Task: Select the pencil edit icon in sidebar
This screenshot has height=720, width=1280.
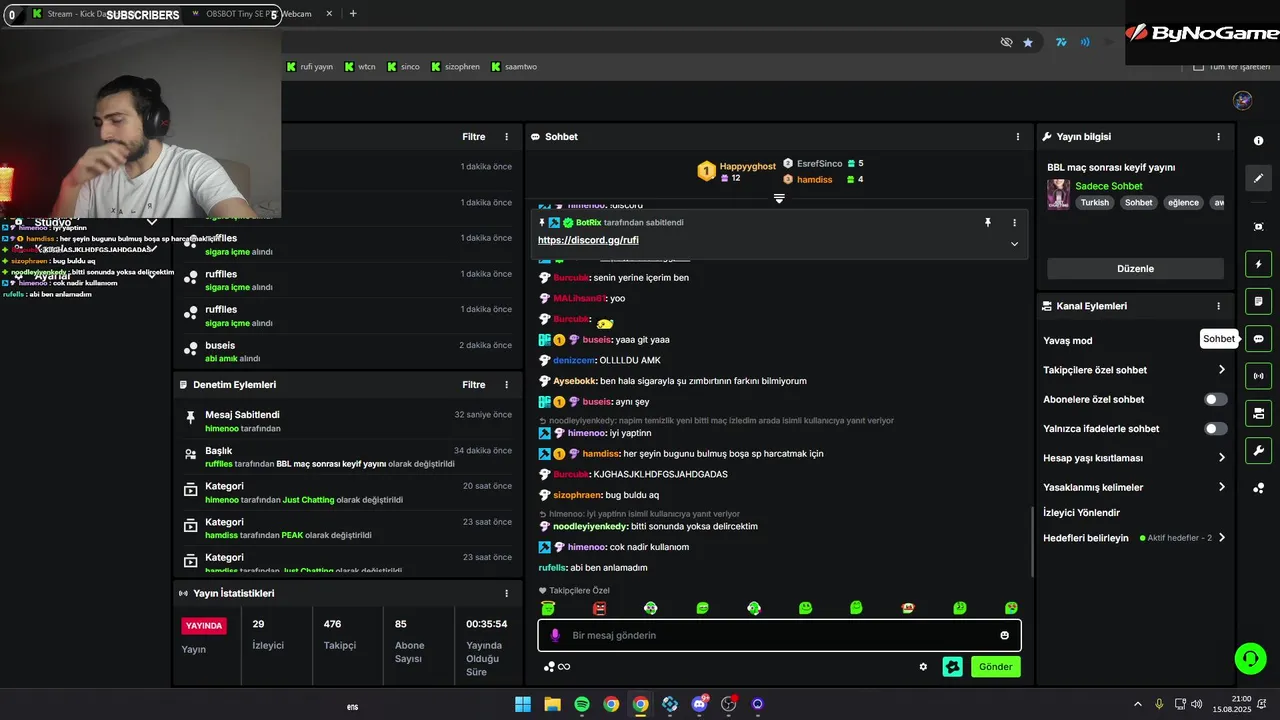Action: (x=1258, y=178)
